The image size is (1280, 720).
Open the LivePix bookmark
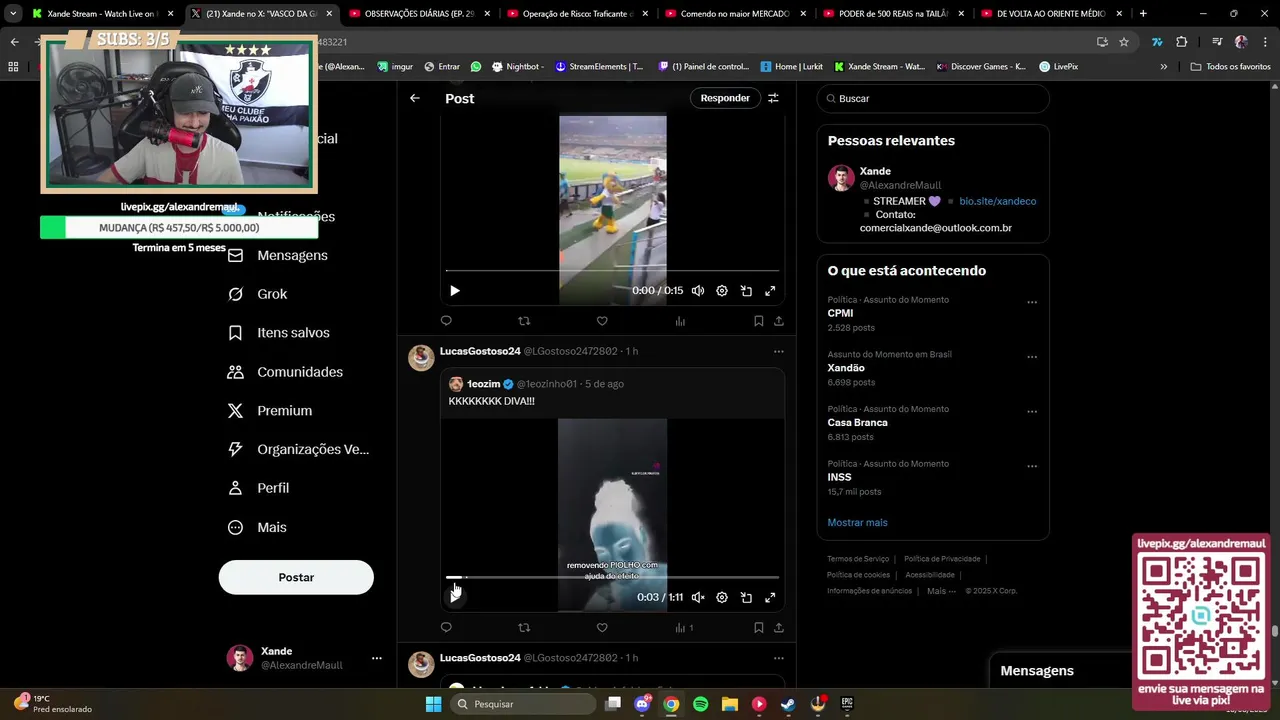(x=1058, y=67)
